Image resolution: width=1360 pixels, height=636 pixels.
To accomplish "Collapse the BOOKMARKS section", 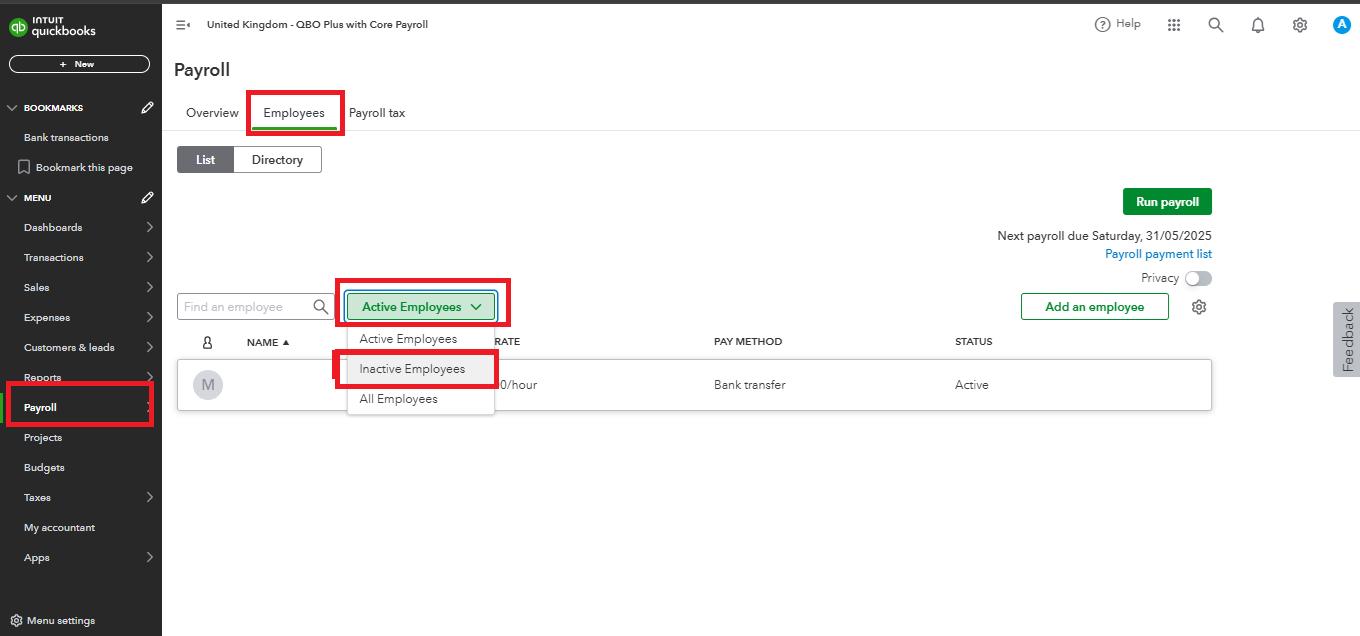I will [x=12, y=108].
